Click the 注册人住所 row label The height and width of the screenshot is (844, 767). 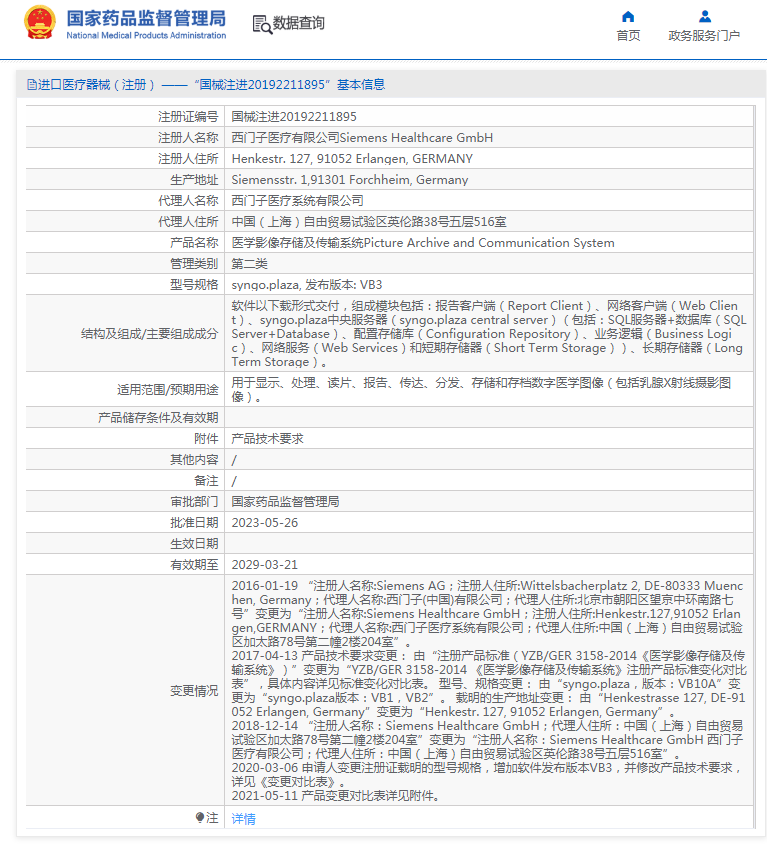(188, 159)
